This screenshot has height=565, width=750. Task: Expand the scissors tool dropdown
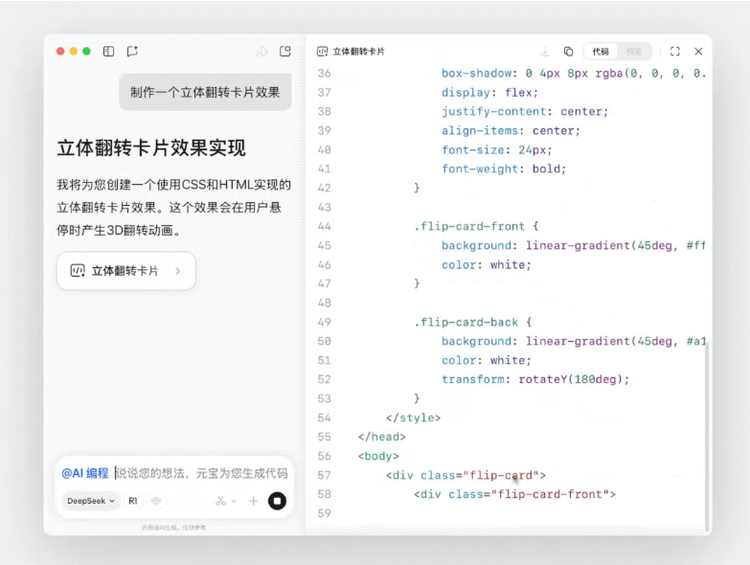point(226,501)
